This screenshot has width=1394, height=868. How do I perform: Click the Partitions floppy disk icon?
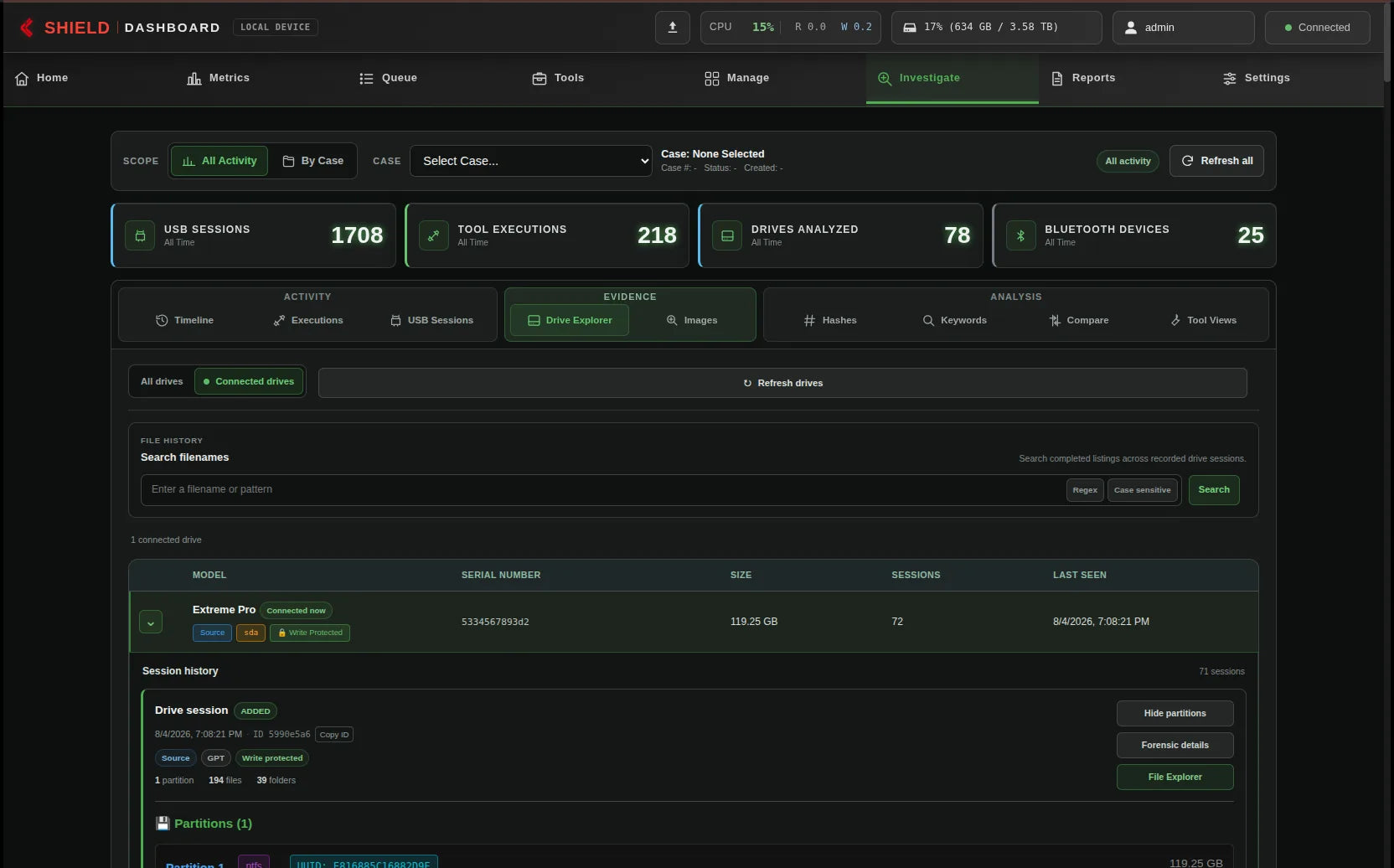coord(163,824)
